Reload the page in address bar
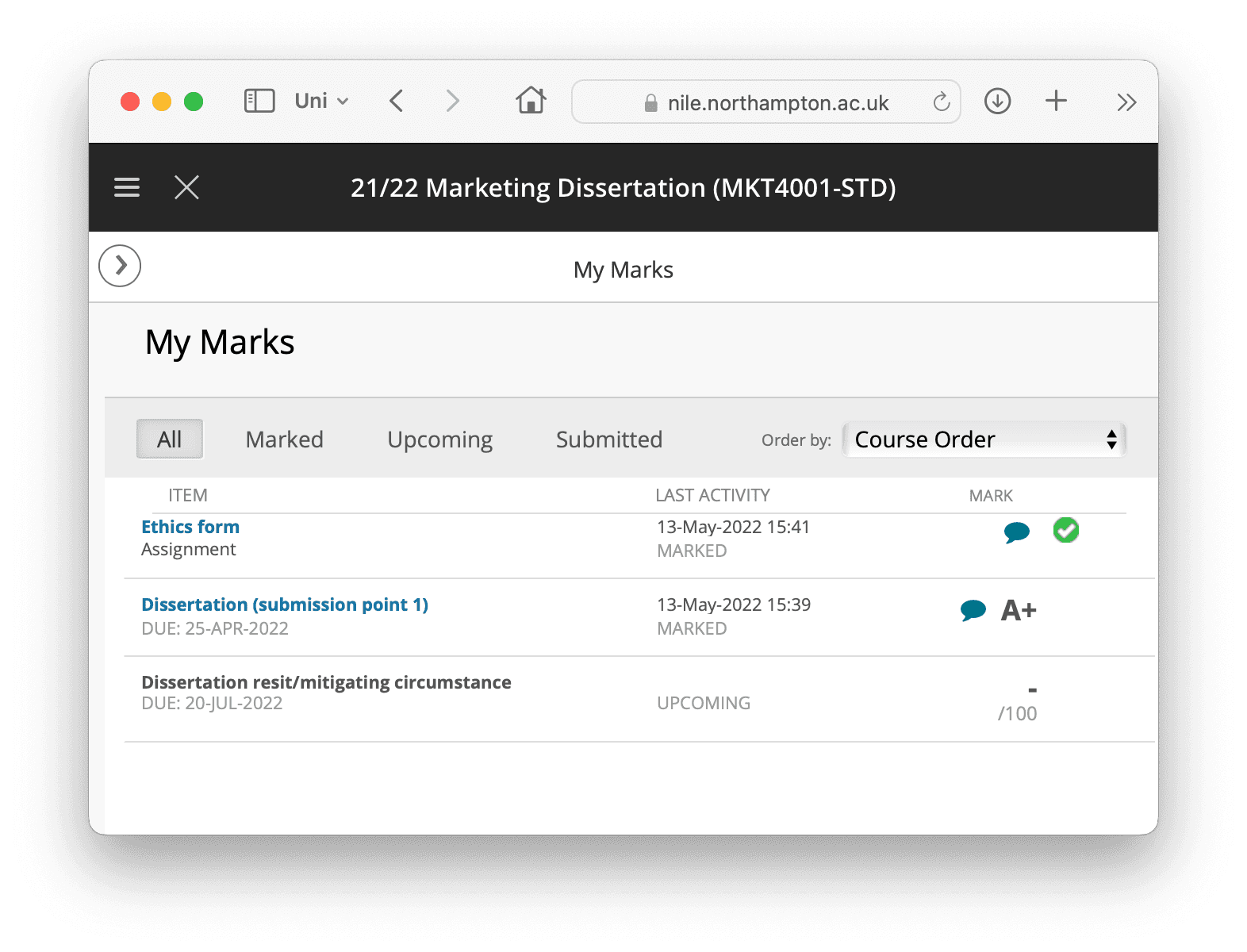 coord(941,102)
